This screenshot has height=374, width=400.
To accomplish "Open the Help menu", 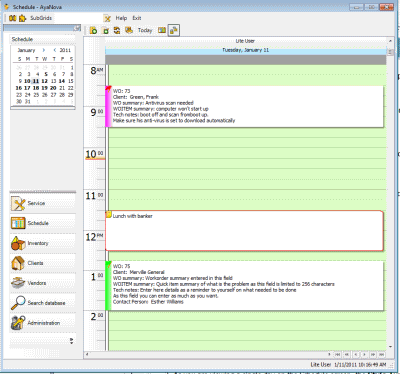I will click(121, 18).
